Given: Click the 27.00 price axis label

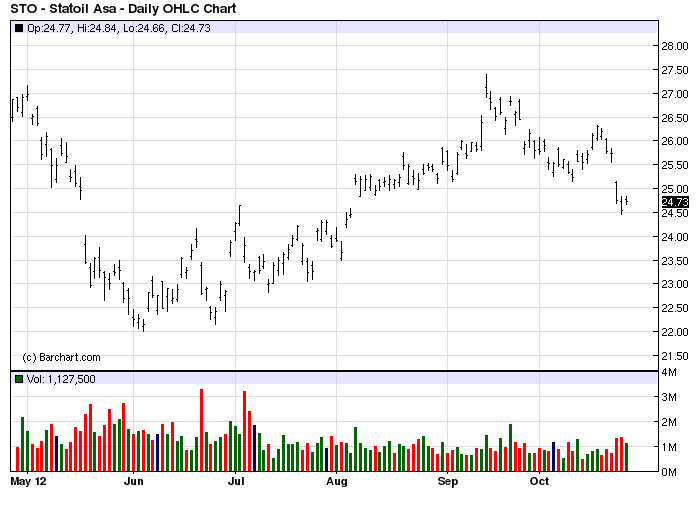Looking at the screenshot, I should [x=675, y=94].
